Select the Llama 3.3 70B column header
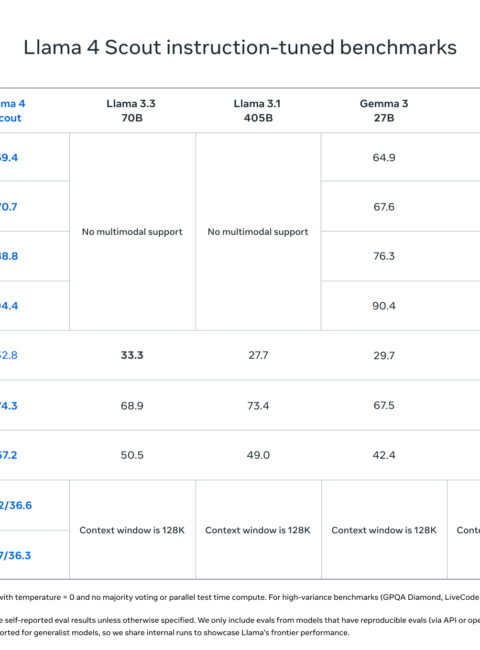 (x=131, y=111)
